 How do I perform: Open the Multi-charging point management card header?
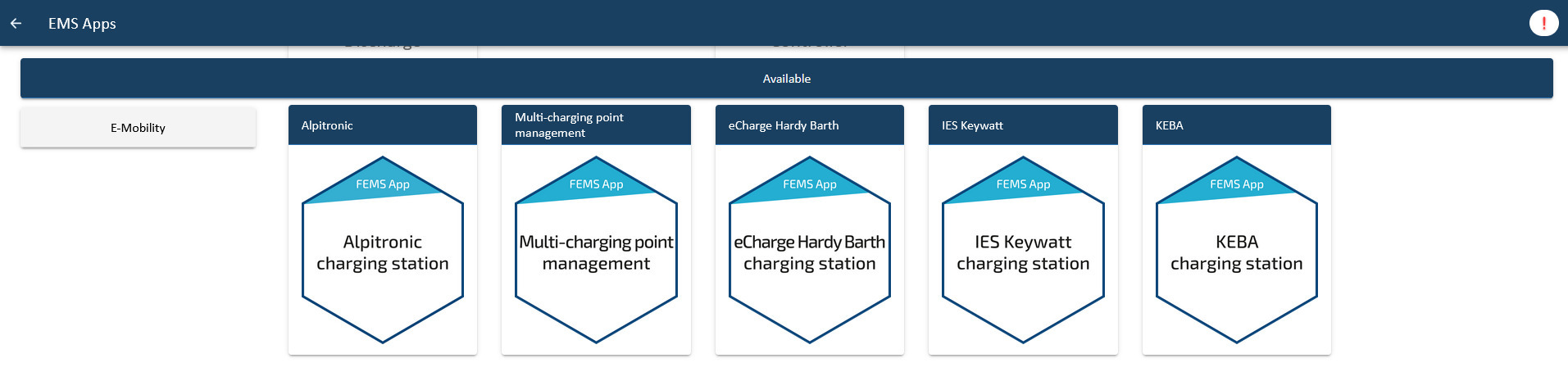(596, 125)
